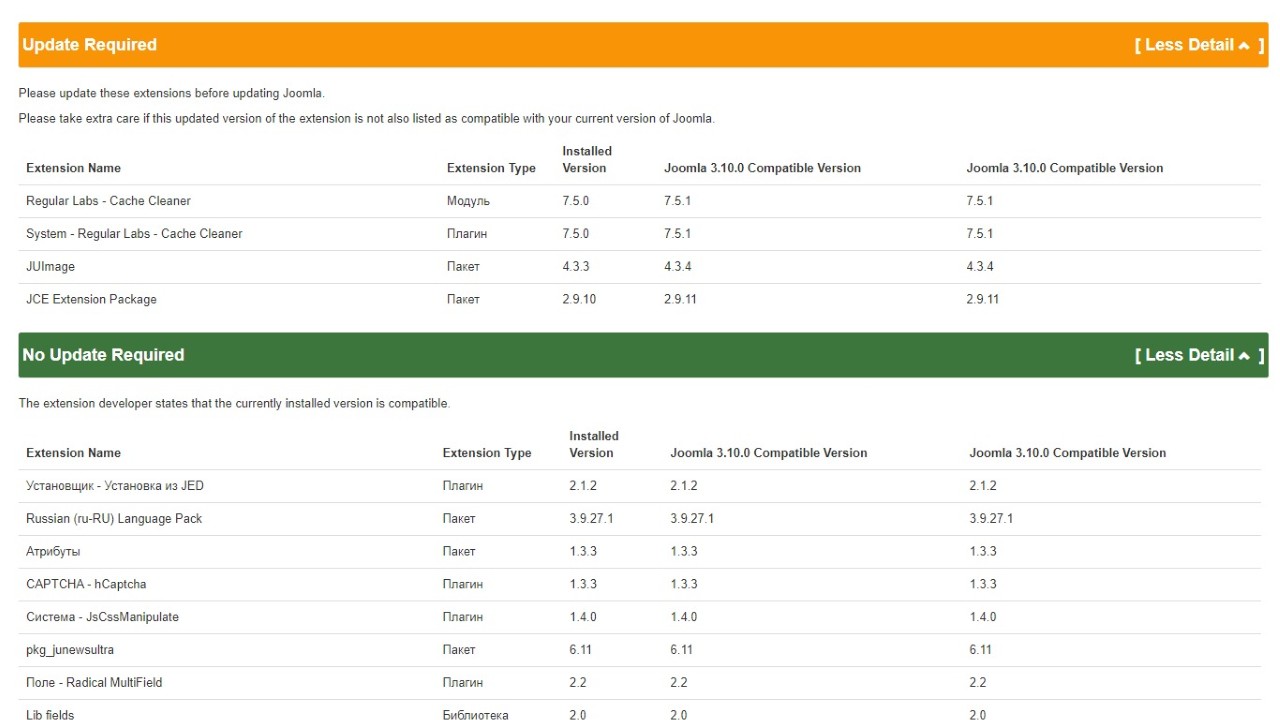This screenshot has width=1280, height=720.
Task: Click the 'extension developer states' compatibility note
Action: [234, 404]
